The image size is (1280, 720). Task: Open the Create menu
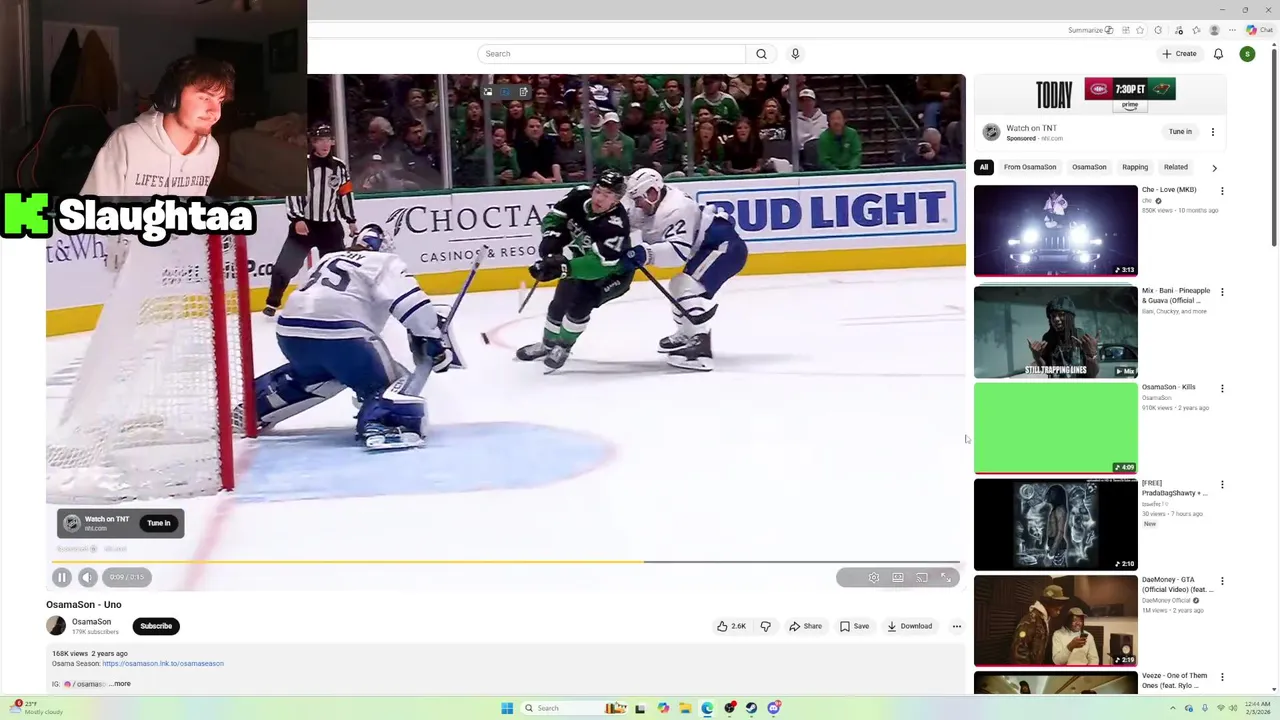point(1179,54)
